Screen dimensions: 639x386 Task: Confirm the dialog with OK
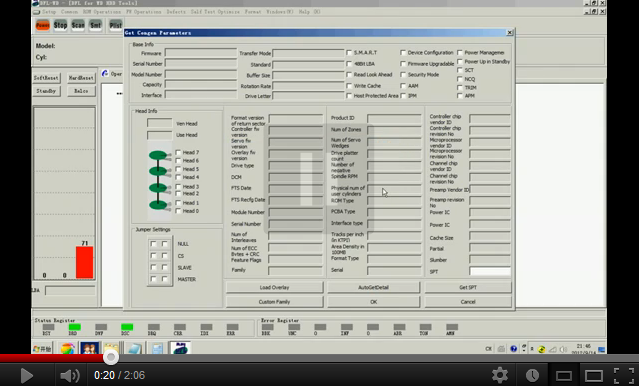373,302
